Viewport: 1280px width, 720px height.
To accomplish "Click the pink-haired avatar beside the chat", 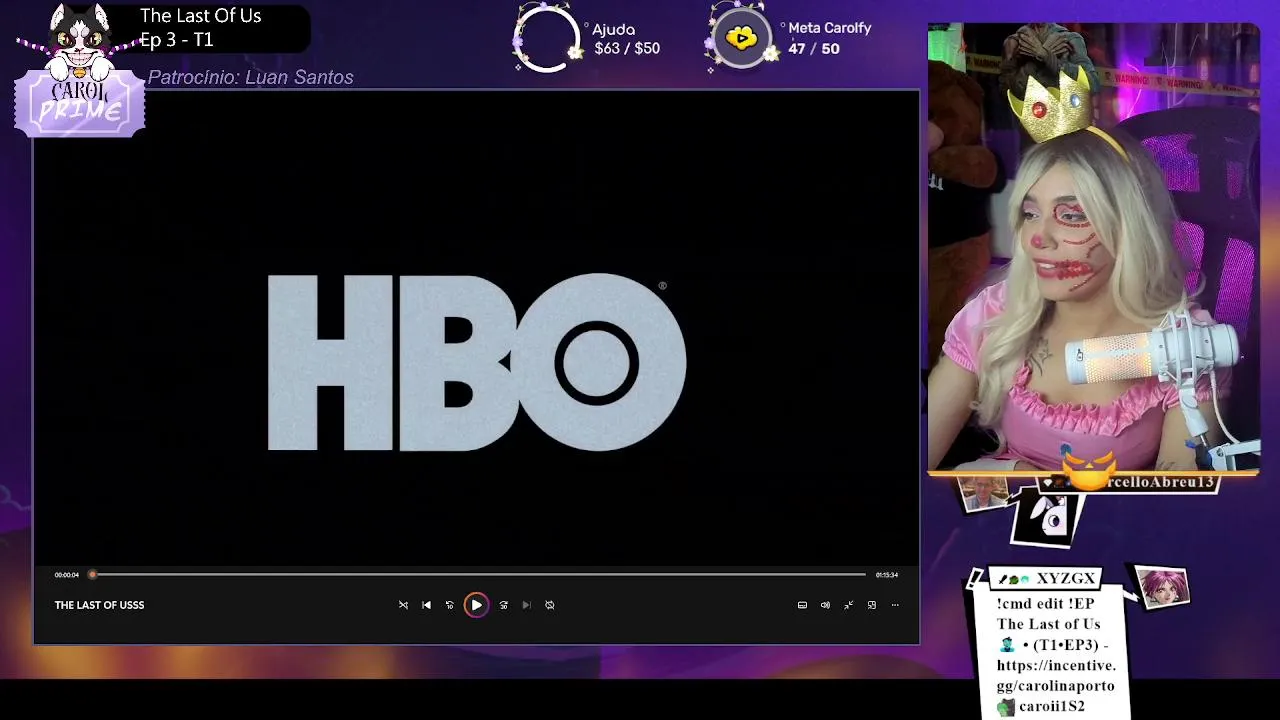I will click(x=1162, y=587).
